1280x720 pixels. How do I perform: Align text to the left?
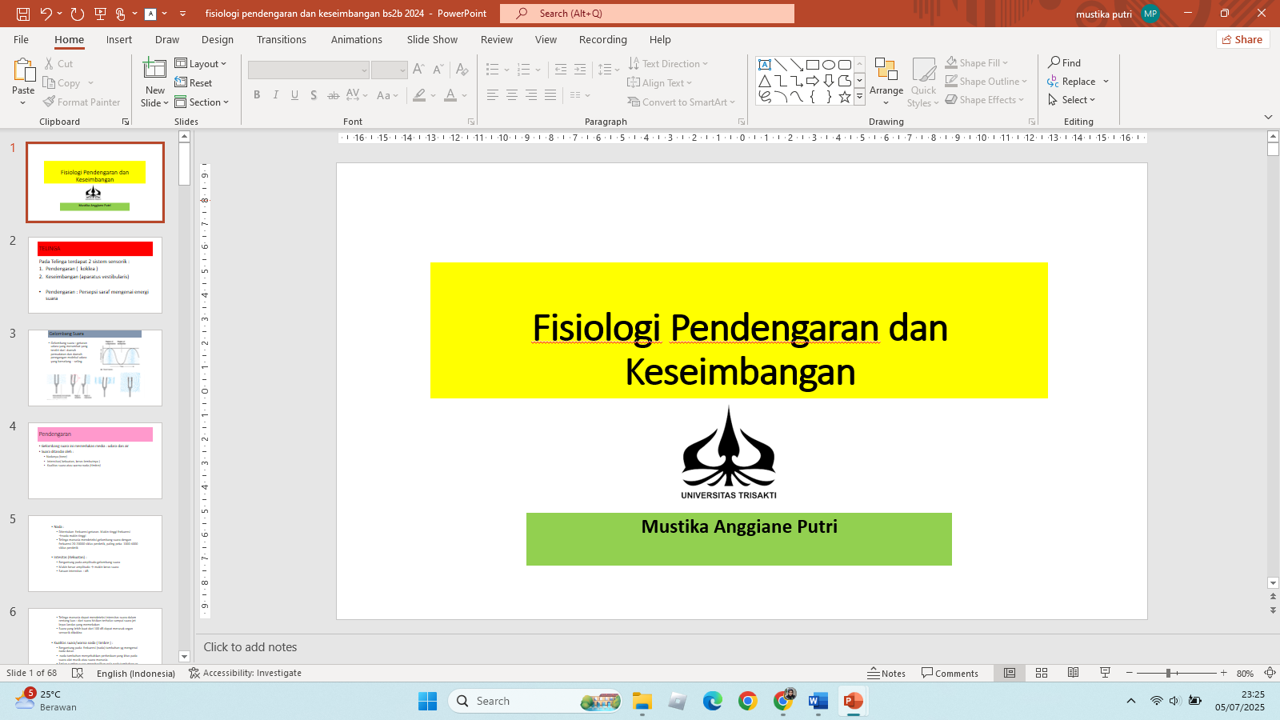(492, 95)
